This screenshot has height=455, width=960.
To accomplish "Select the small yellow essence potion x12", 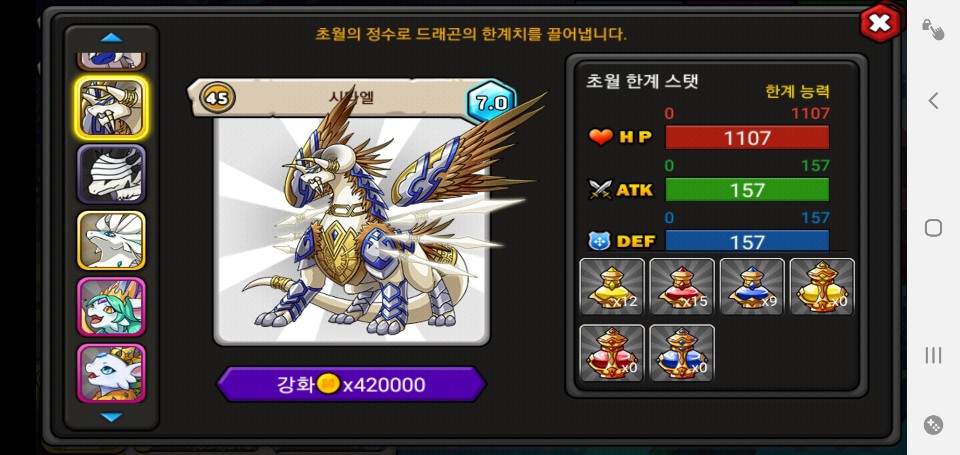I will [x=612, y=287].
